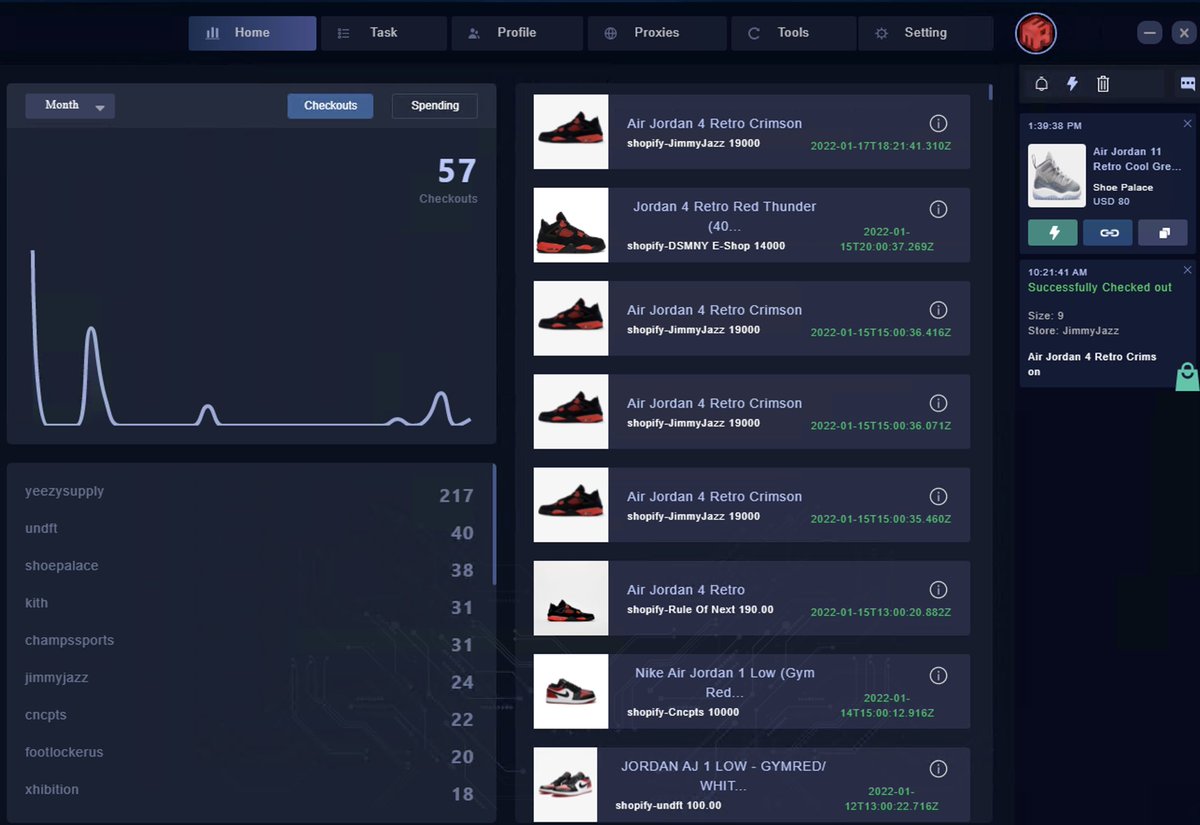
Task: Open info for Jordan 4 Retro Red Thunder
Action: click(938, 209)
